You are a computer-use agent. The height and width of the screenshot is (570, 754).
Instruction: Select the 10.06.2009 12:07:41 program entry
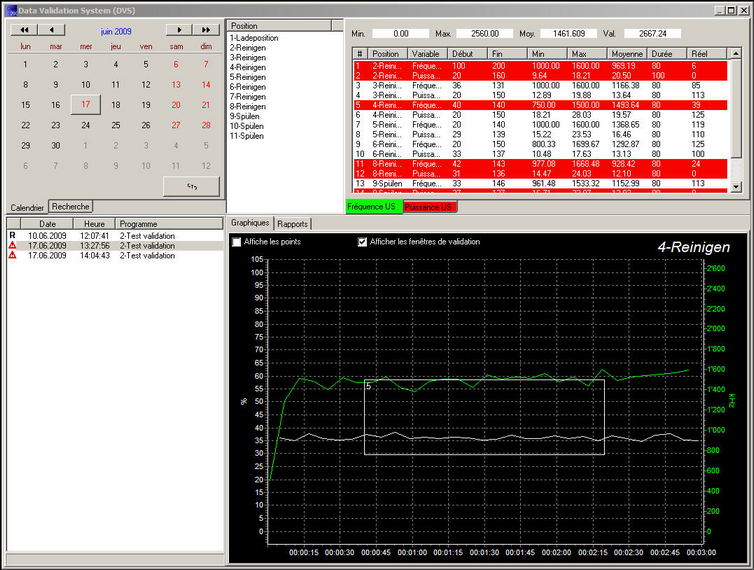coord(115,236)
